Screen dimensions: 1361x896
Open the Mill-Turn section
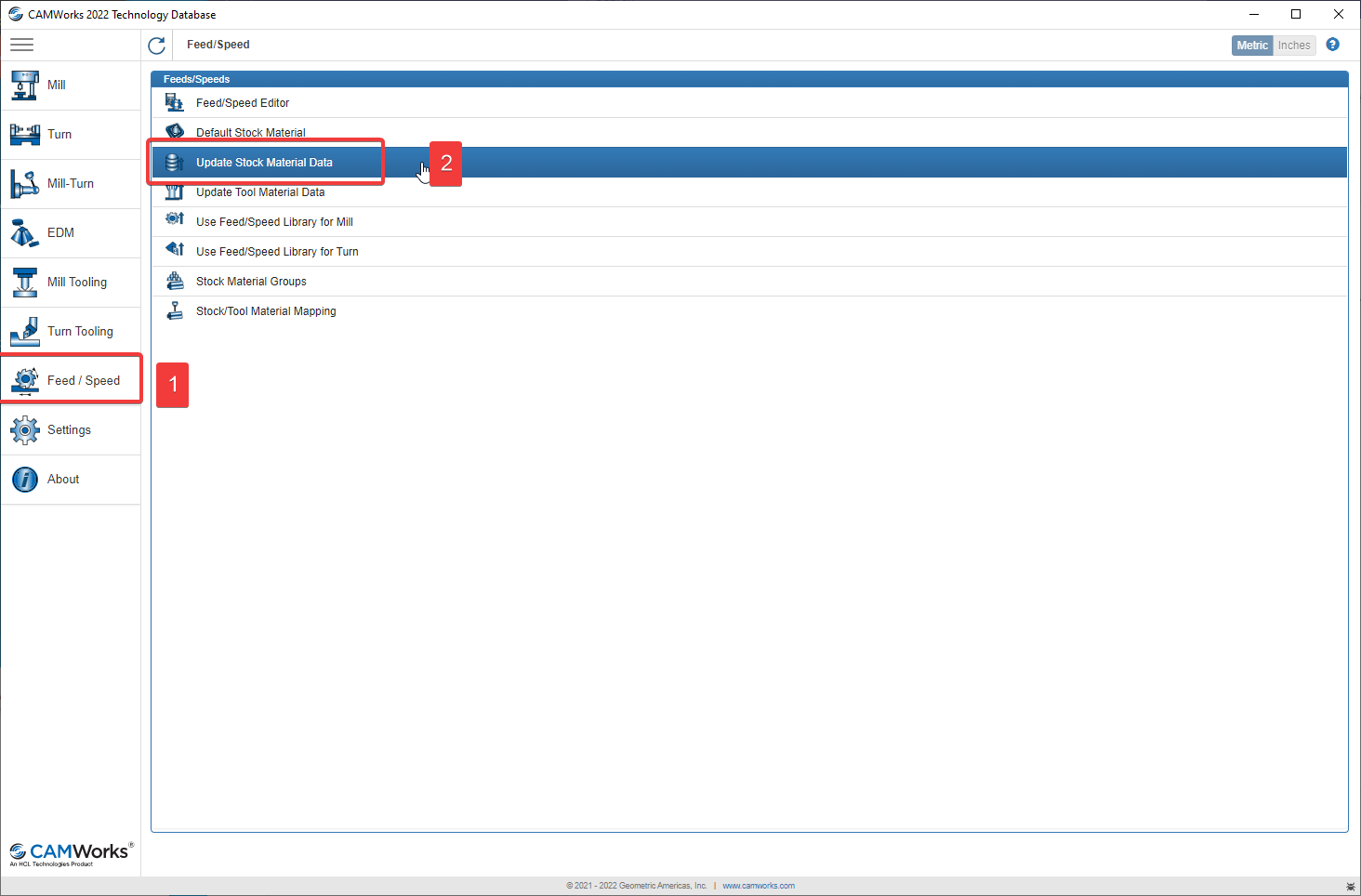coord(71,184)
